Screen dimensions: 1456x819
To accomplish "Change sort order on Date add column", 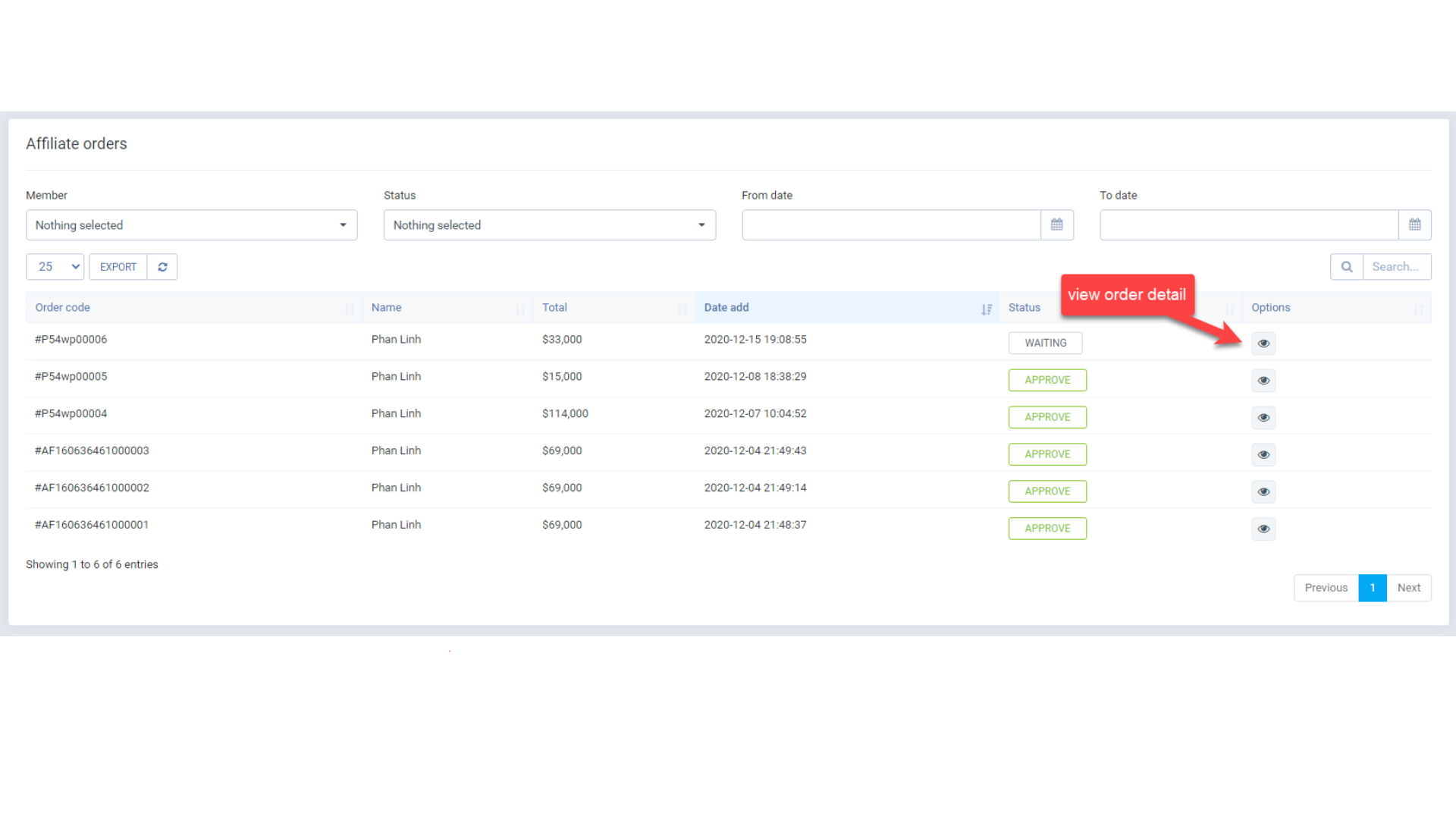I will tap(987, 309).
